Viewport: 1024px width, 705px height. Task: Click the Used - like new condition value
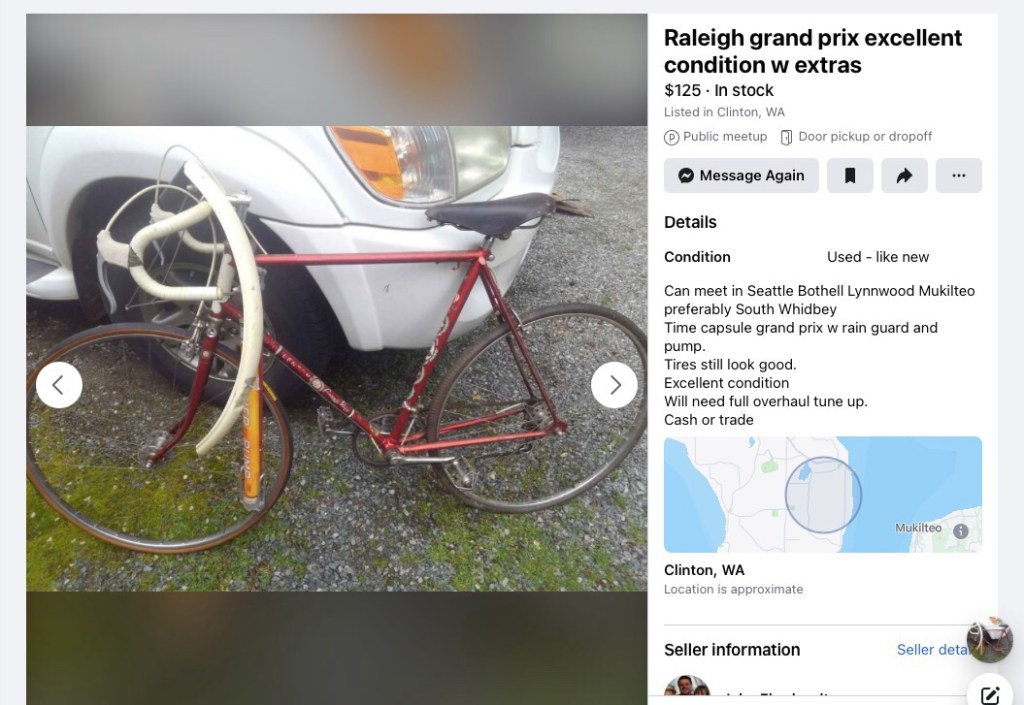coord(878,257)
